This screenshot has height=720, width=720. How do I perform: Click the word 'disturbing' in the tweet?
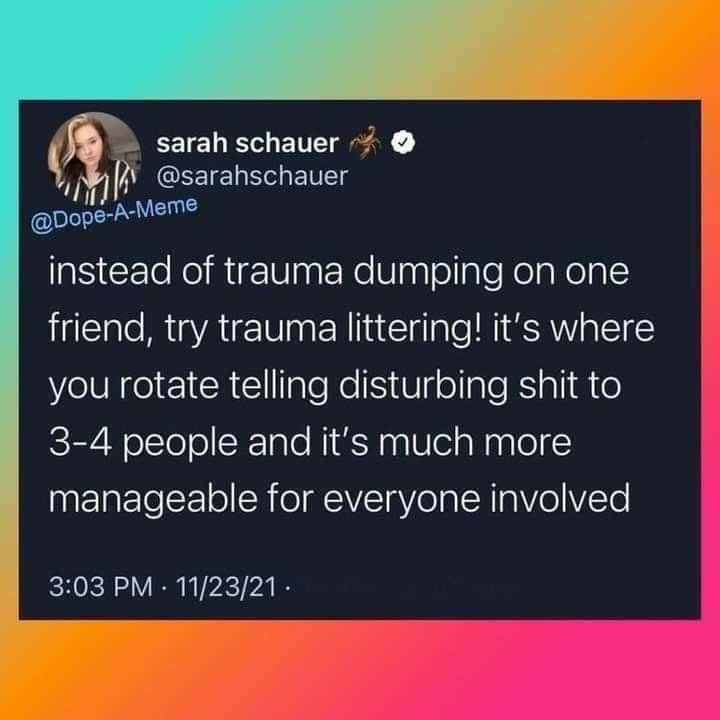pyautogui.click(x=423, y=386)
